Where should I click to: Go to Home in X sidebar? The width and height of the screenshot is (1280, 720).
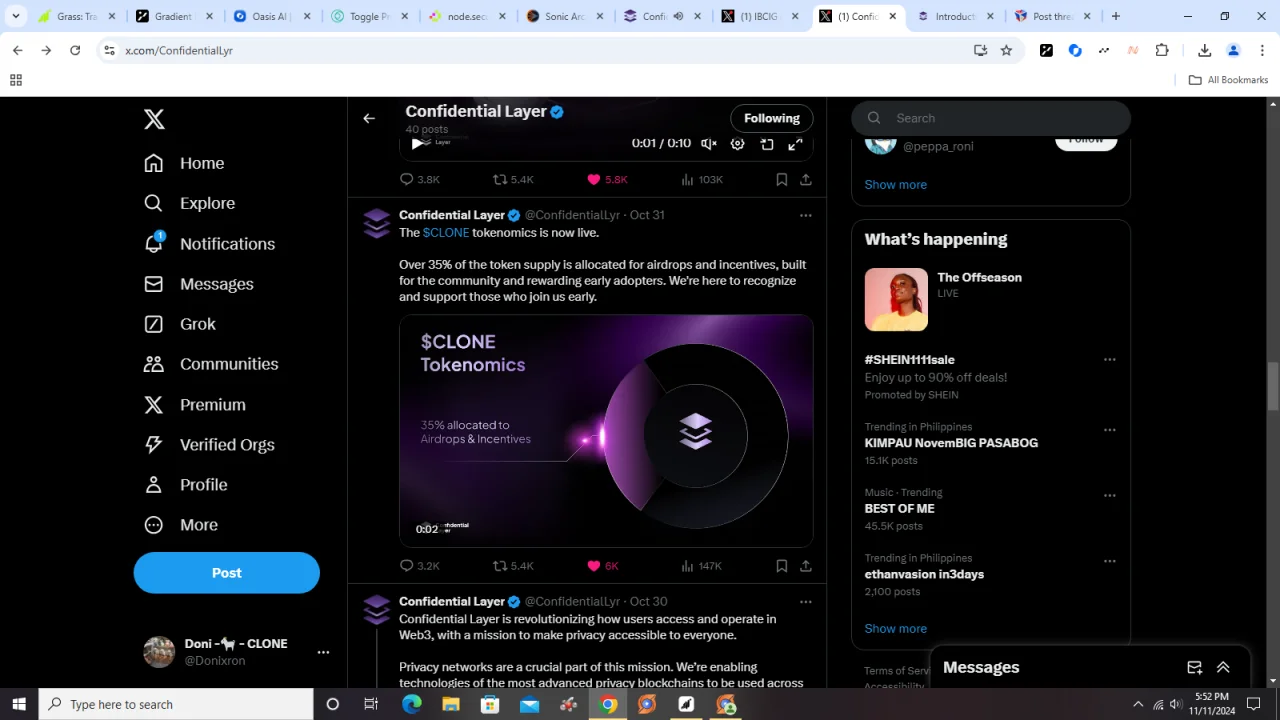click(184, 163)
